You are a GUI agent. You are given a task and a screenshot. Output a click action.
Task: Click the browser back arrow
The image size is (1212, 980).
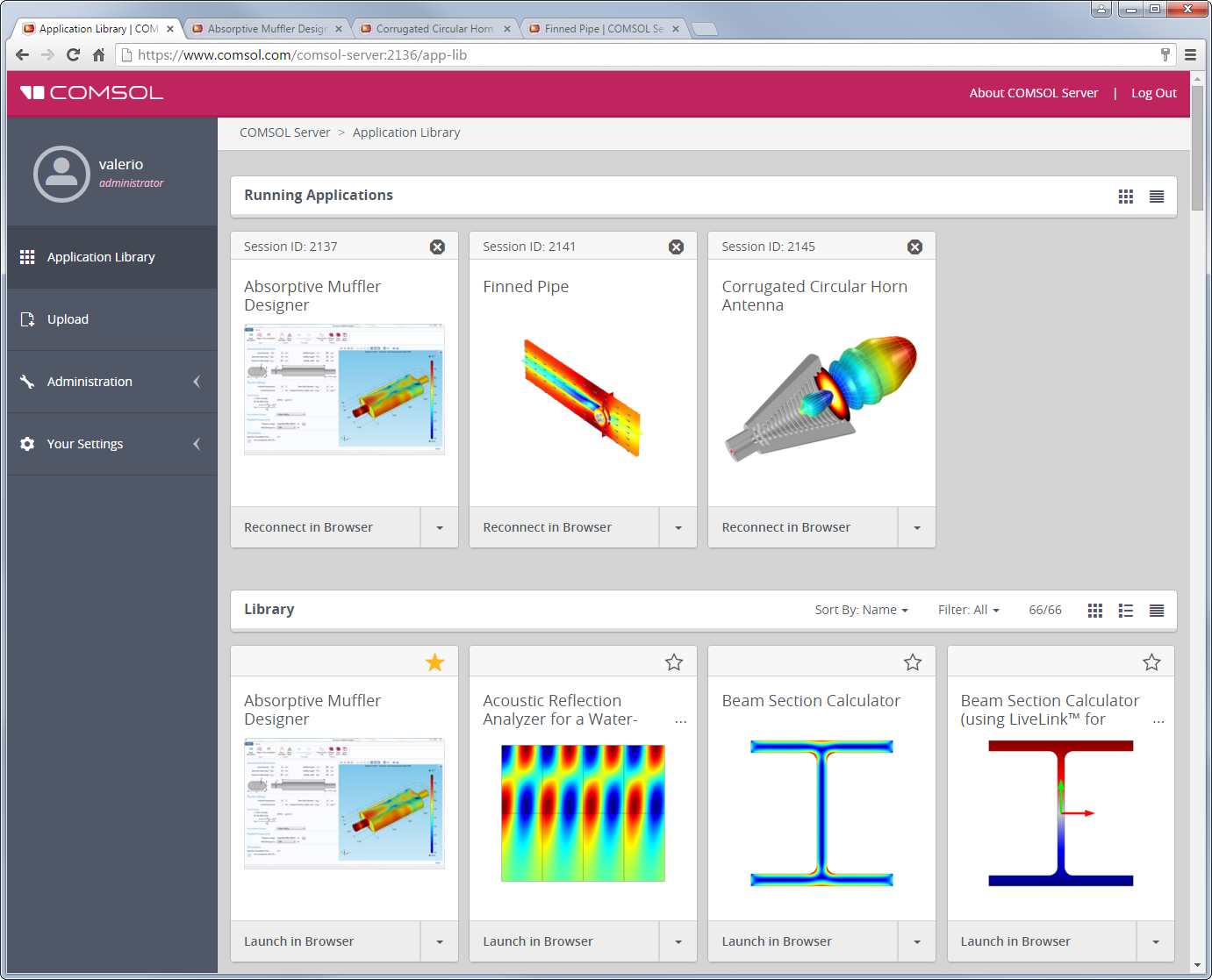(x=23, y=54)
